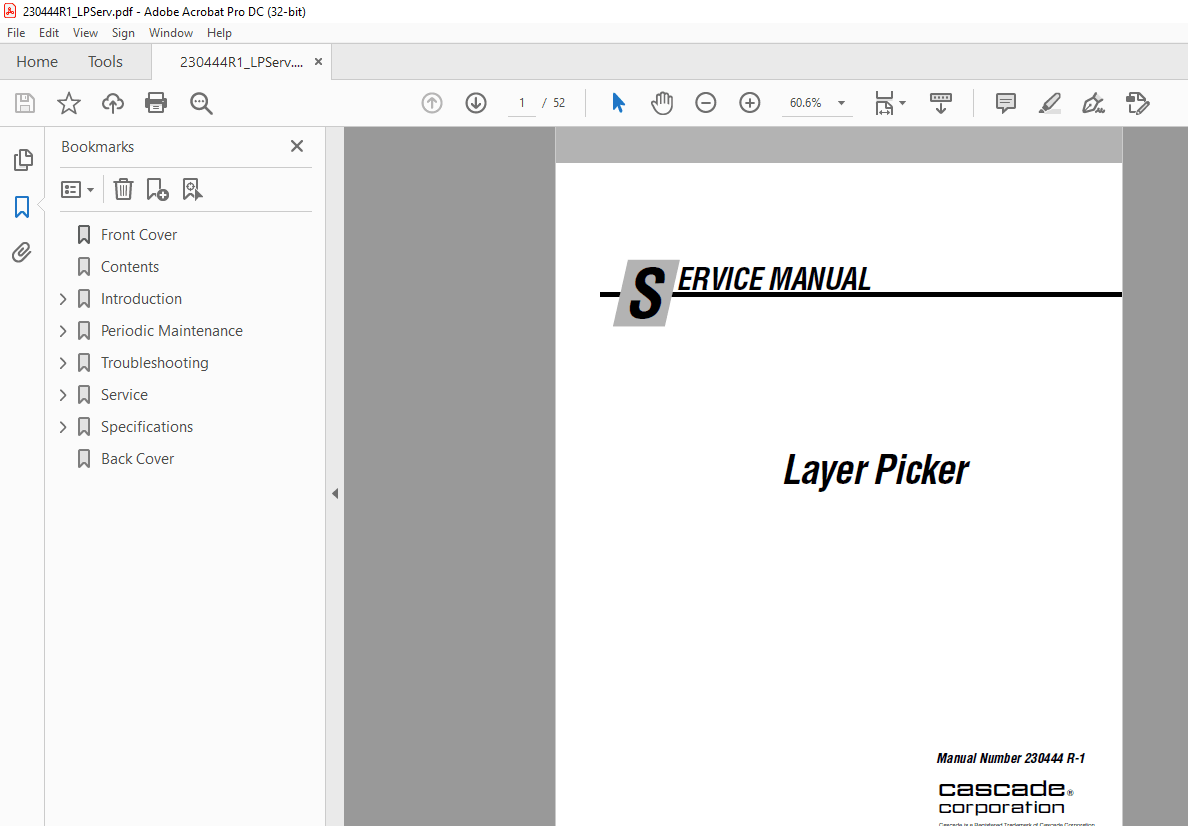Open the zoom percentage dropdown
The image size is (1188, 826).
[x=840, y=102]
